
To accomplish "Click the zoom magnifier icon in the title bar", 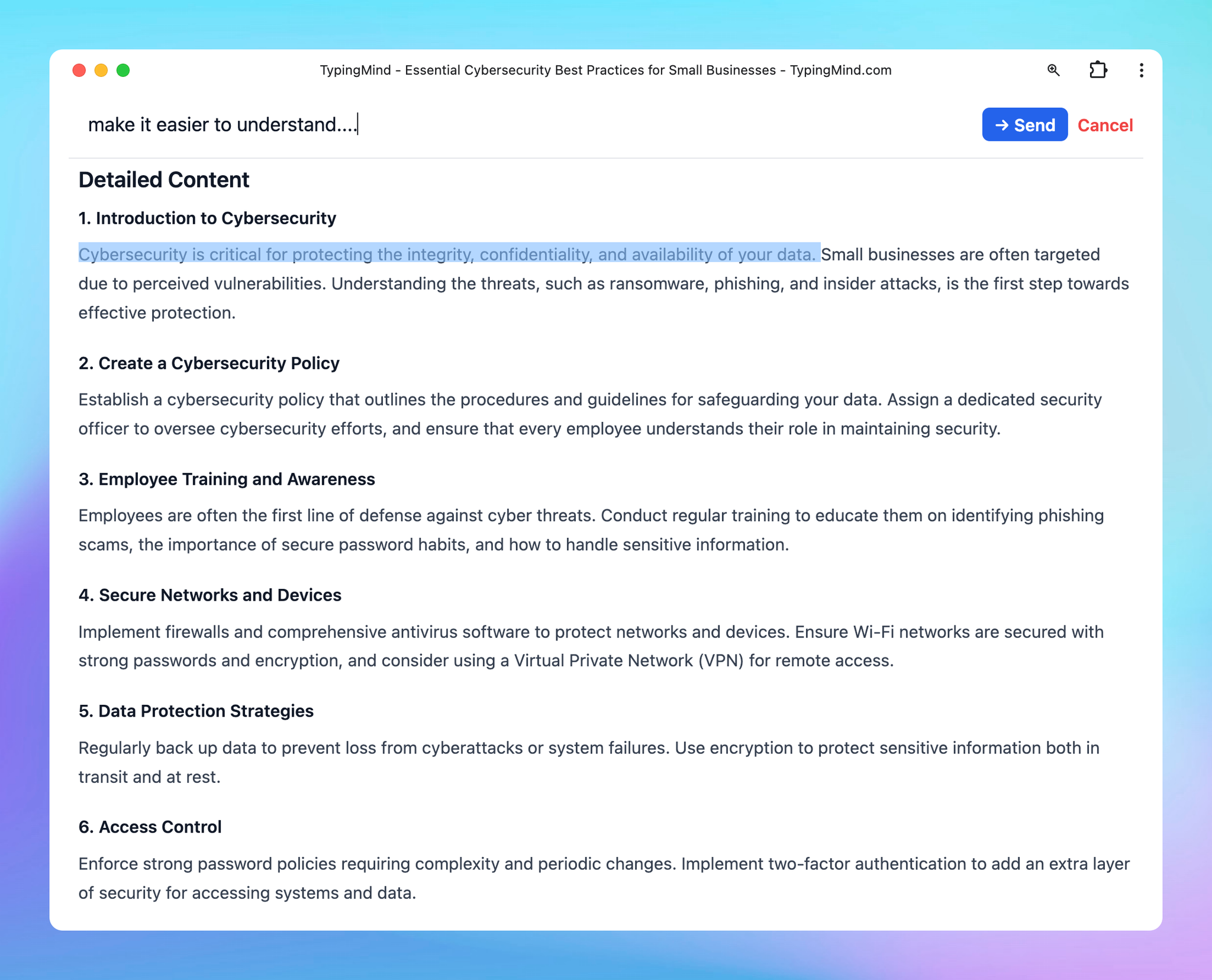I will 1053,70.
